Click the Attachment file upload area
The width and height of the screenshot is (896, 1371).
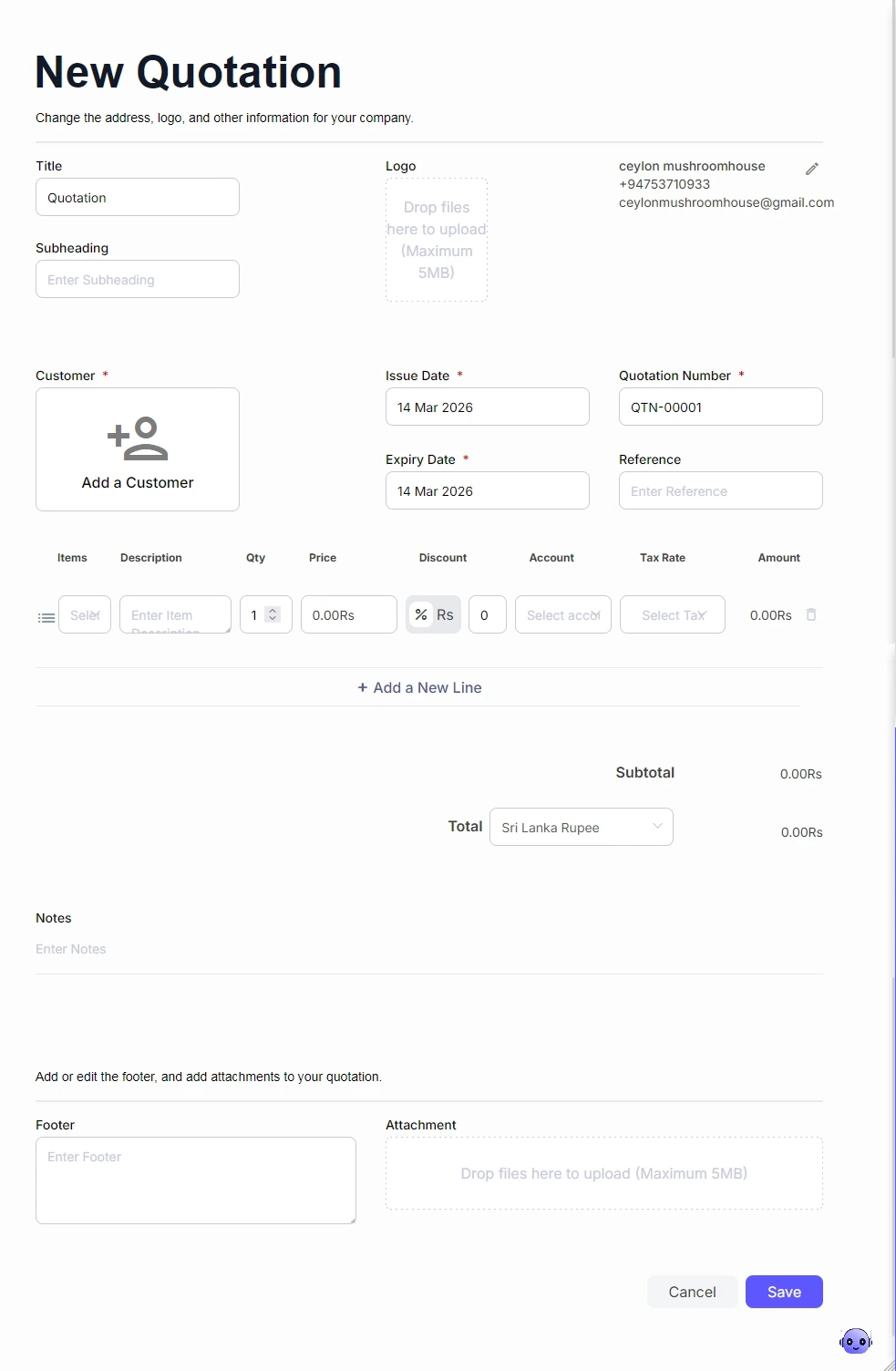(x=603, y=1173)
